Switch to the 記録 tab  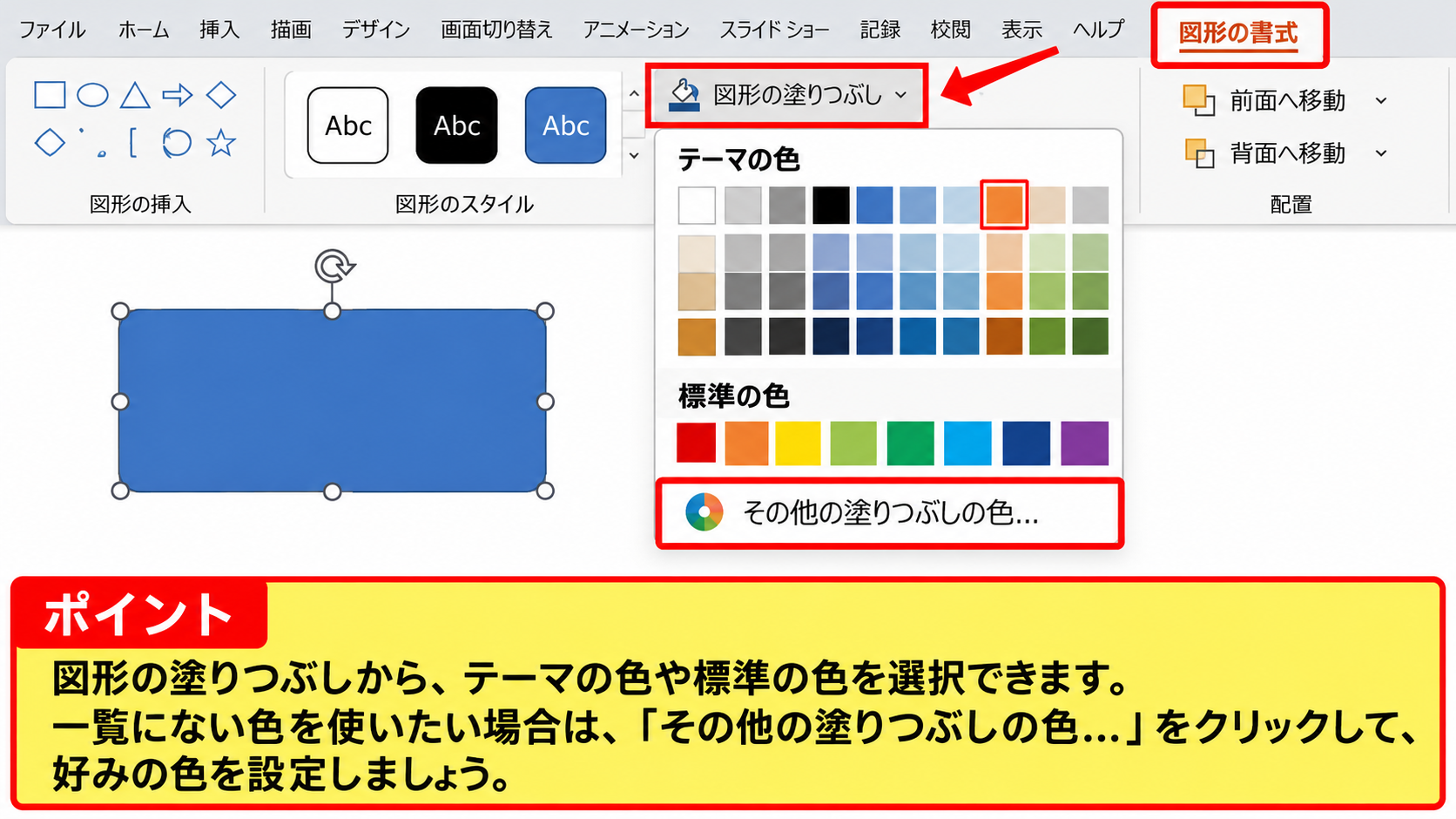click(x=880, y=30)
